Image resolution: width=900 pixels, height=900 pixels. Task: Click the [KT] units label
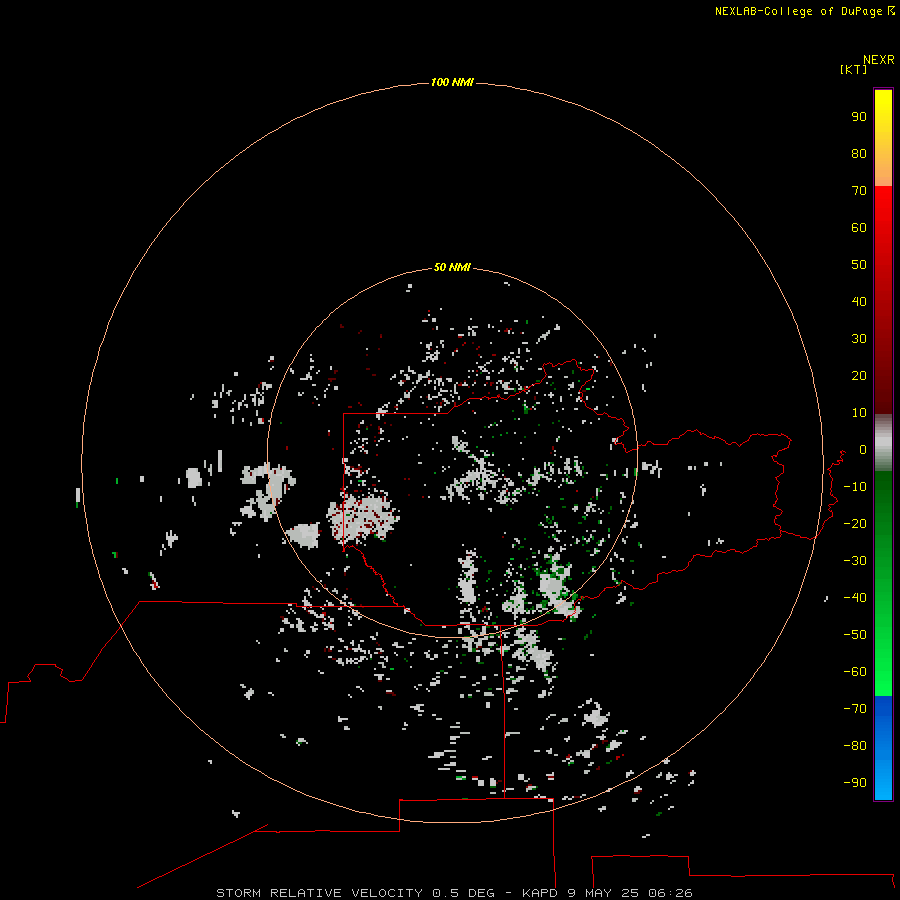tap(854, 69)
